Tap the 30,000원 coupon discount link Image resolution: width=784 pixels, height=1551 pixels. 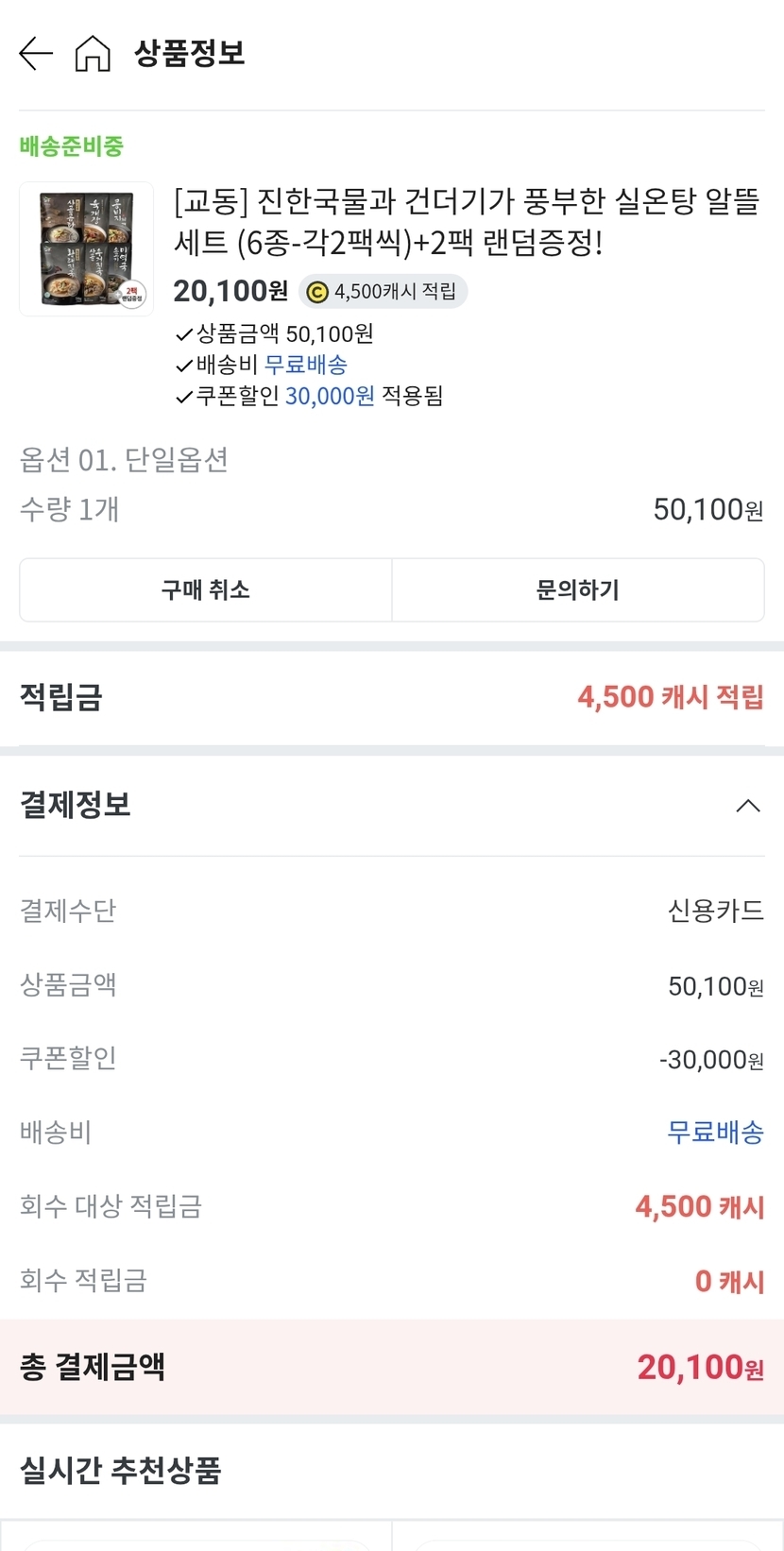330,396
